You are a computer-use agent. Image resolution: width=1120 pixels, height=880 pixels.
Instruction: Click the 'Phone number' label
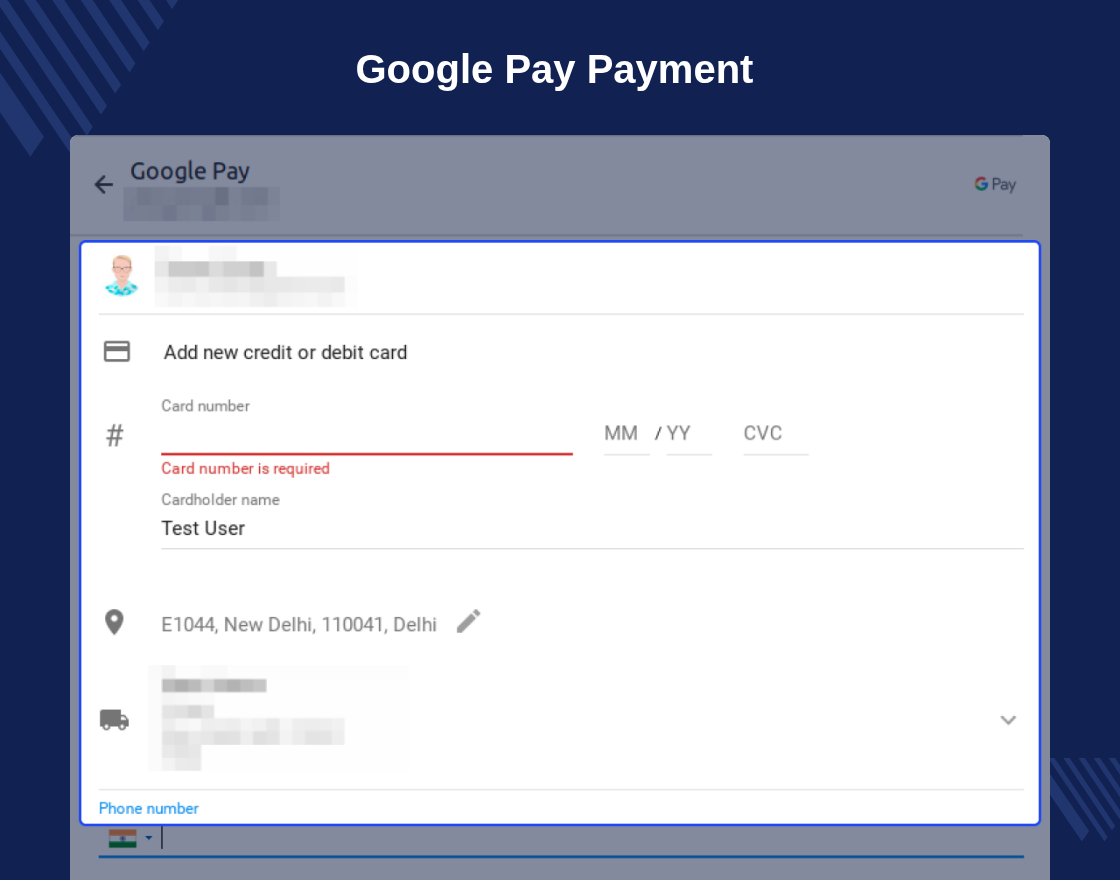click(x=149, y=809)
